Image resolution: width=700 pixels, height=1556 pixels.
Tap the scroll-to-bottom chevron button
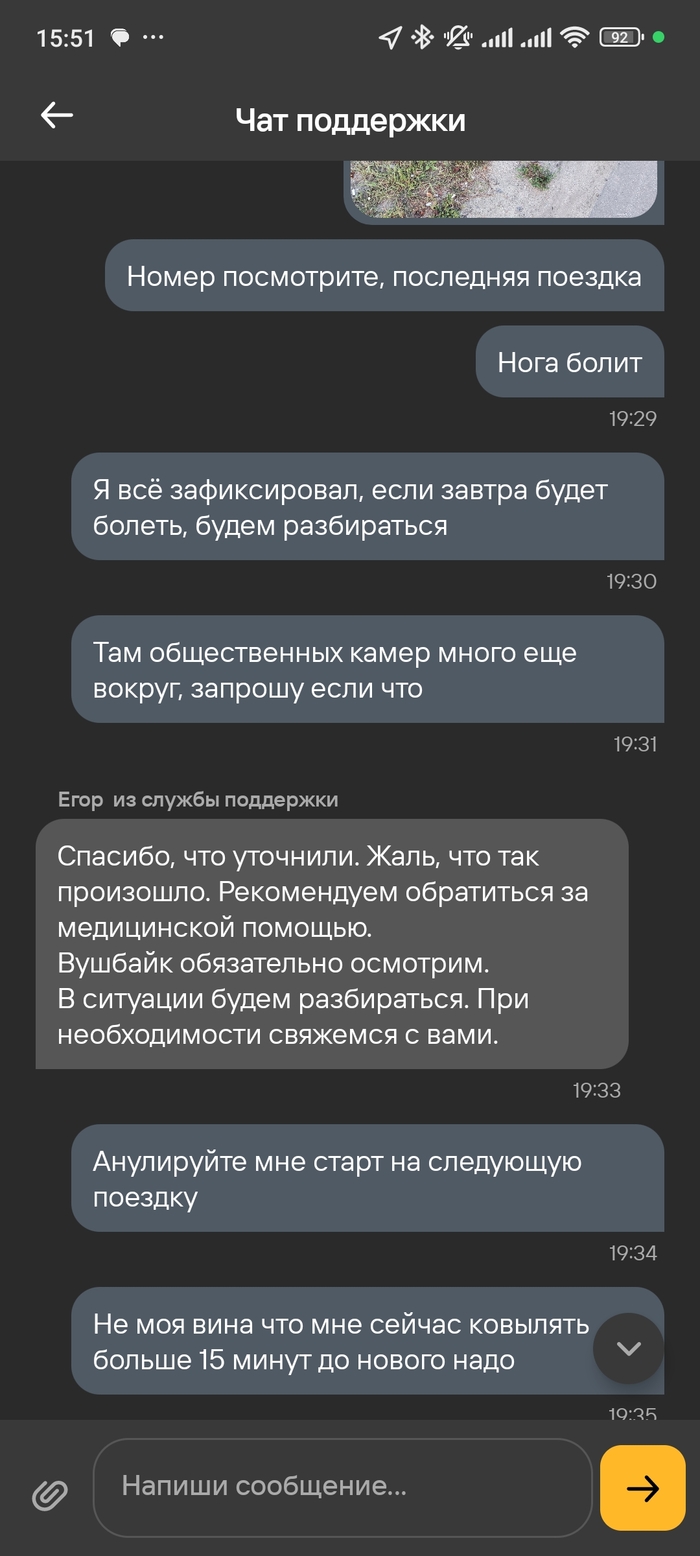pos(628,1348)
